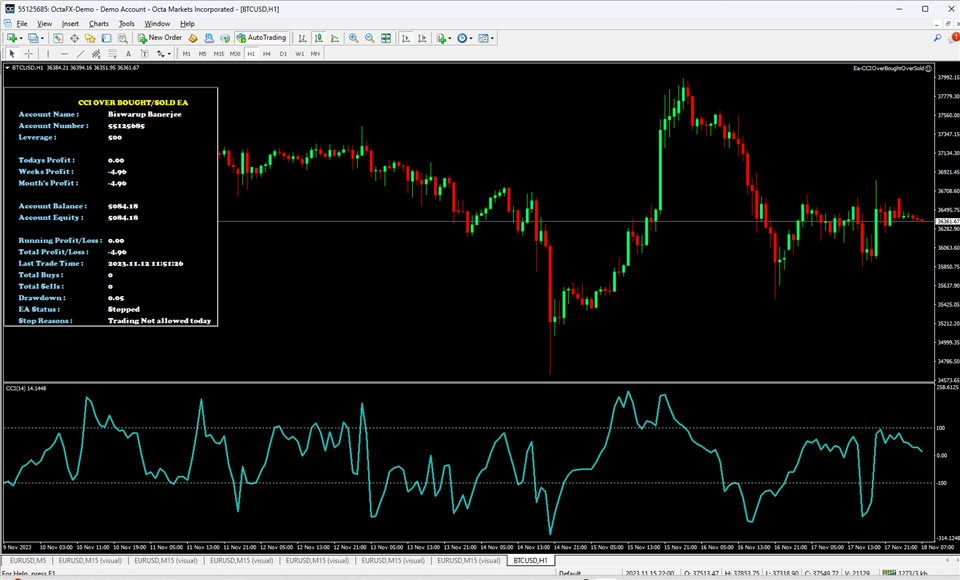
Task: Set timeframe to M1
Action: 187,54
